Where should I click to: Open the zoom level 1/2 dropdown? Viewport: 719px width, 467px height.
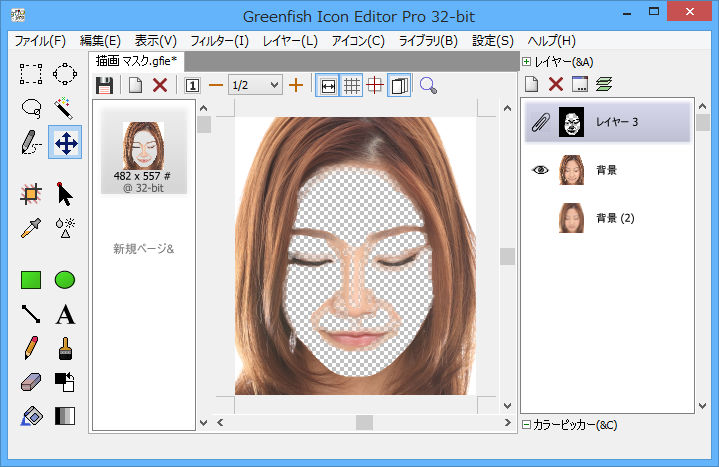(275, 85)
